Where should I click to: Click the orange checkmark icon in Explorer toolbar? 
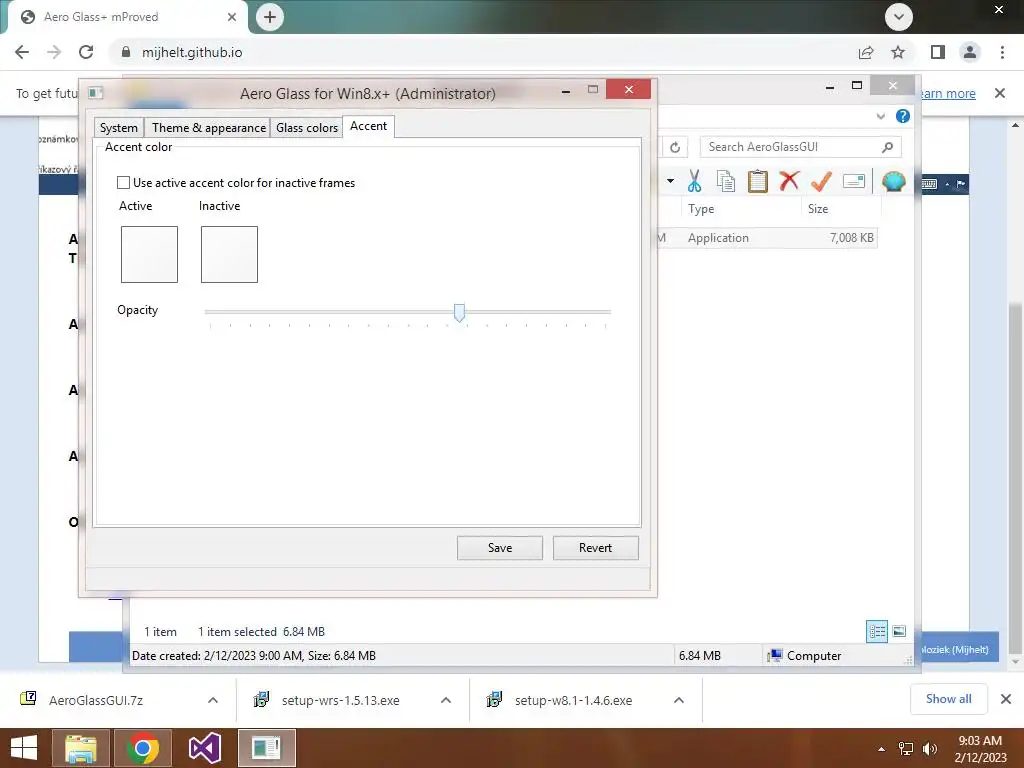pyautogui.click(x=821, y=181)
